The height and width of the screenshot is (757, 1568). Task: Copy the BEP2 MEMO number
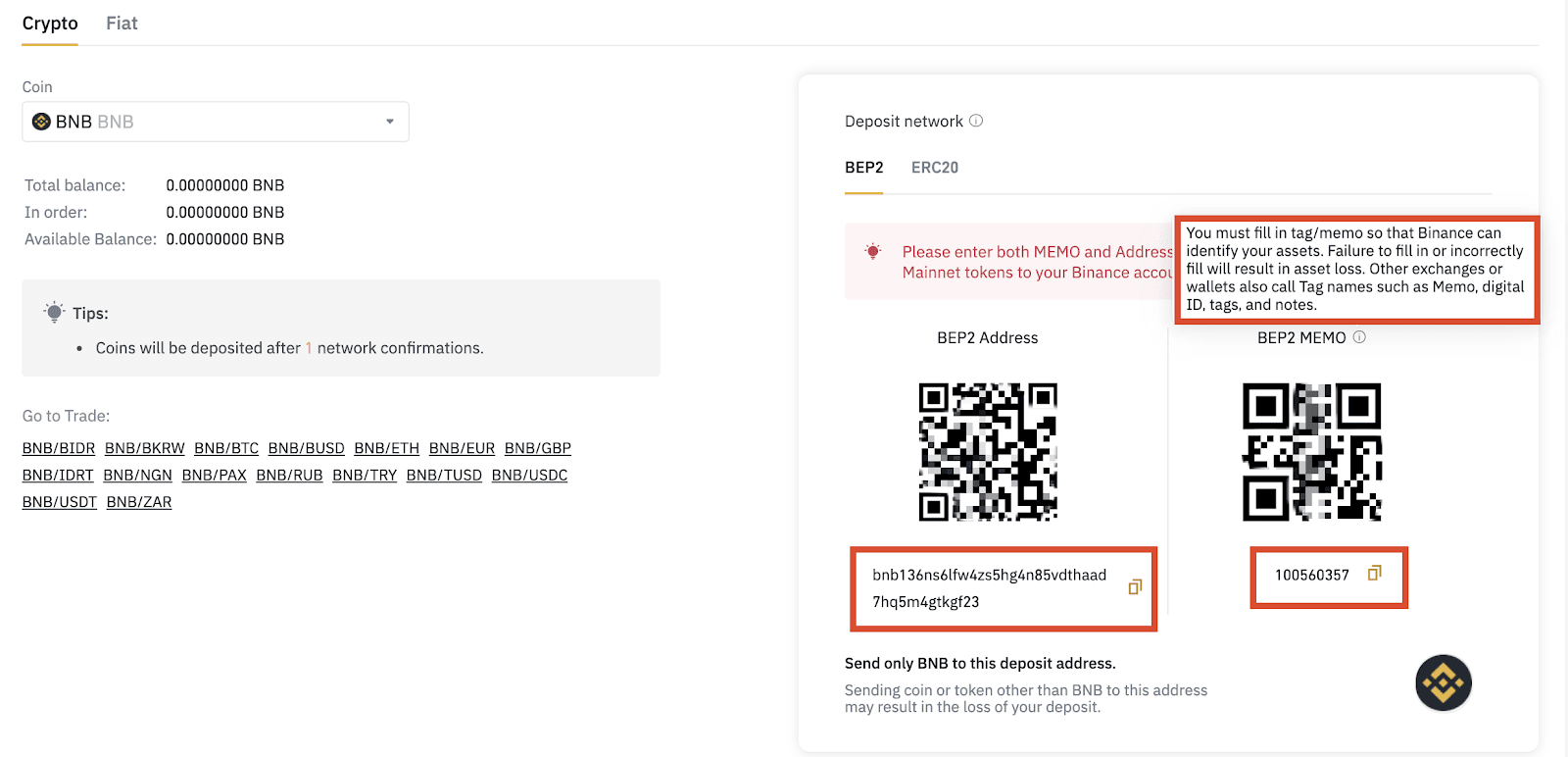coord(1375,573)
